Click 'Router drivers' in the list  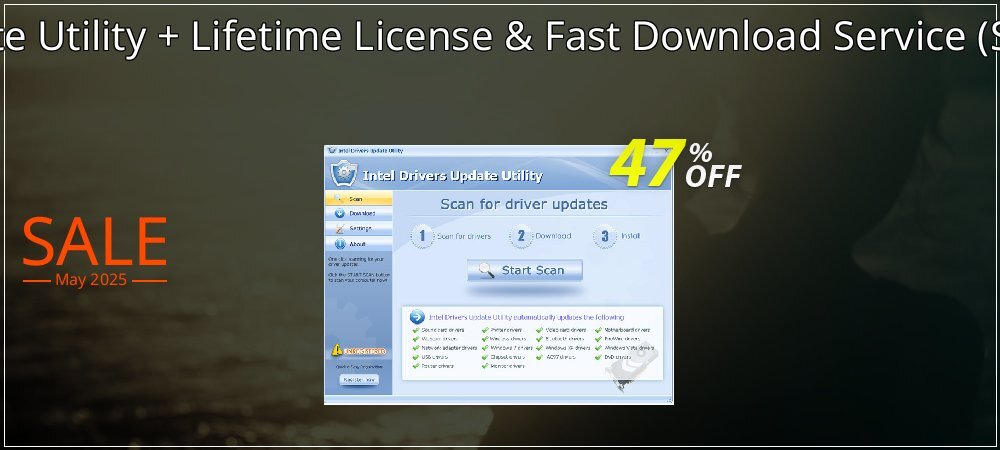(438, 366)
